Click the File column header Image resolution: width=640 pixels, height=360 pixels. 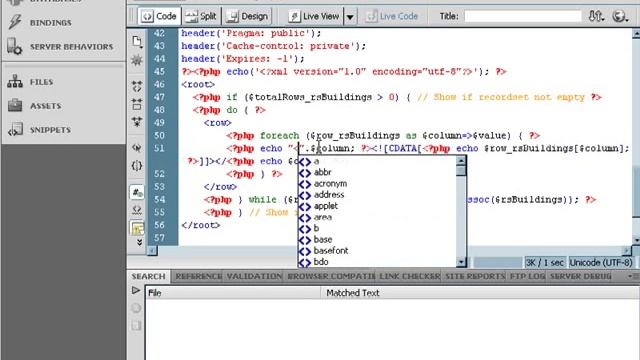coord(233,293)
